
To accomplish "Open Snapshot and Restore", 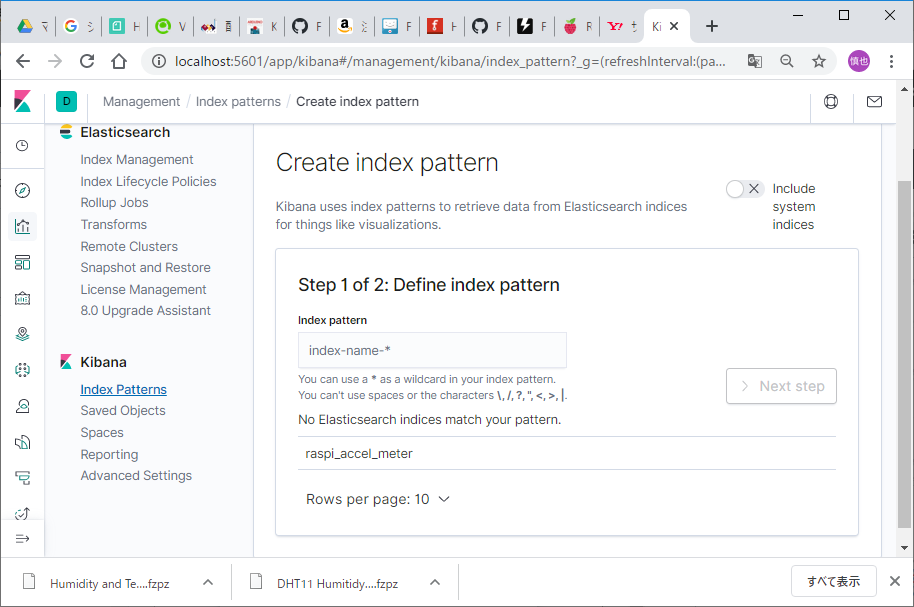I will 146,268.
